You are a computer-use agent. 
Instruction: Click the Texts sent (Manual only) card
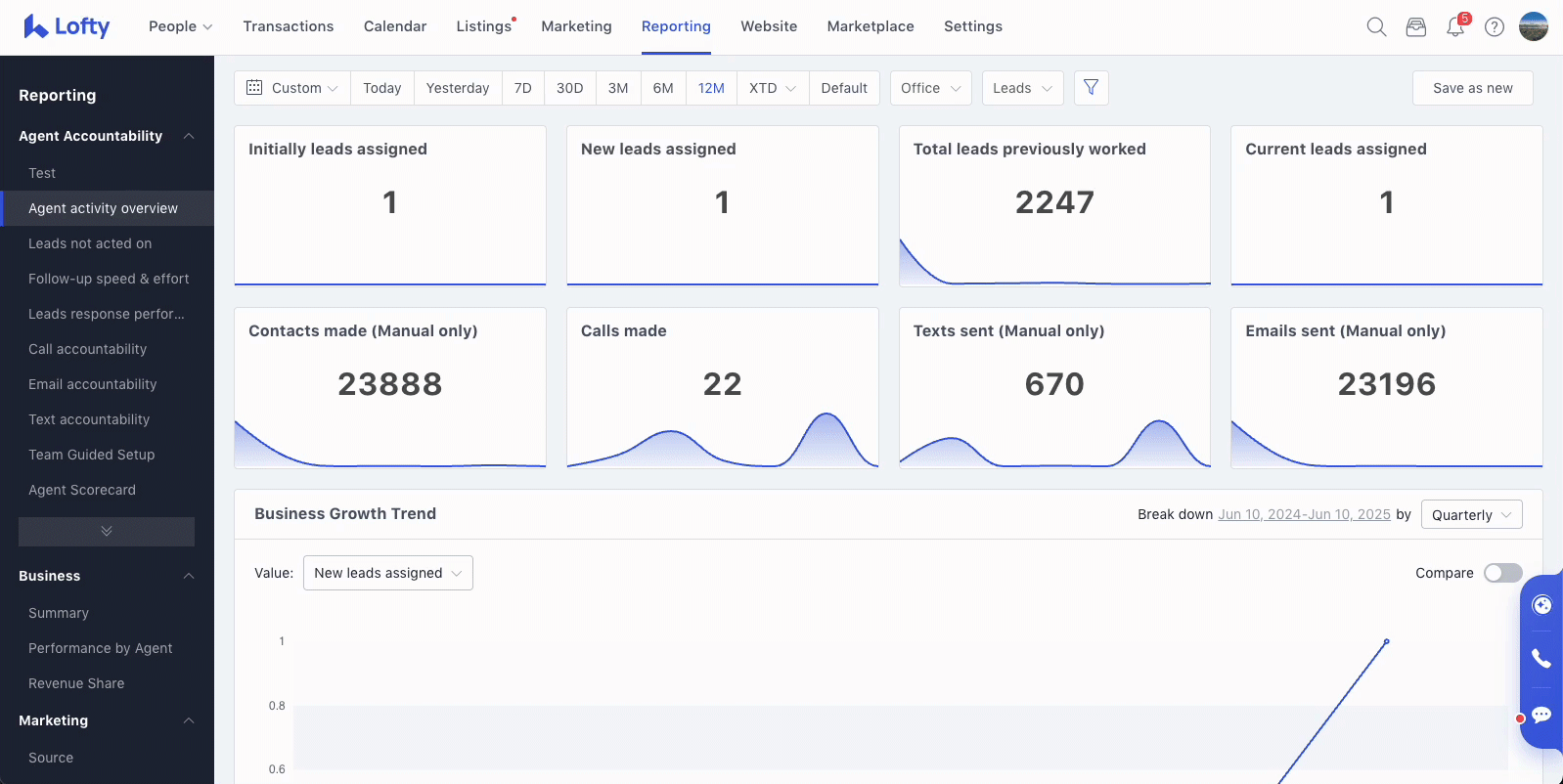[x=1054, y=388]
